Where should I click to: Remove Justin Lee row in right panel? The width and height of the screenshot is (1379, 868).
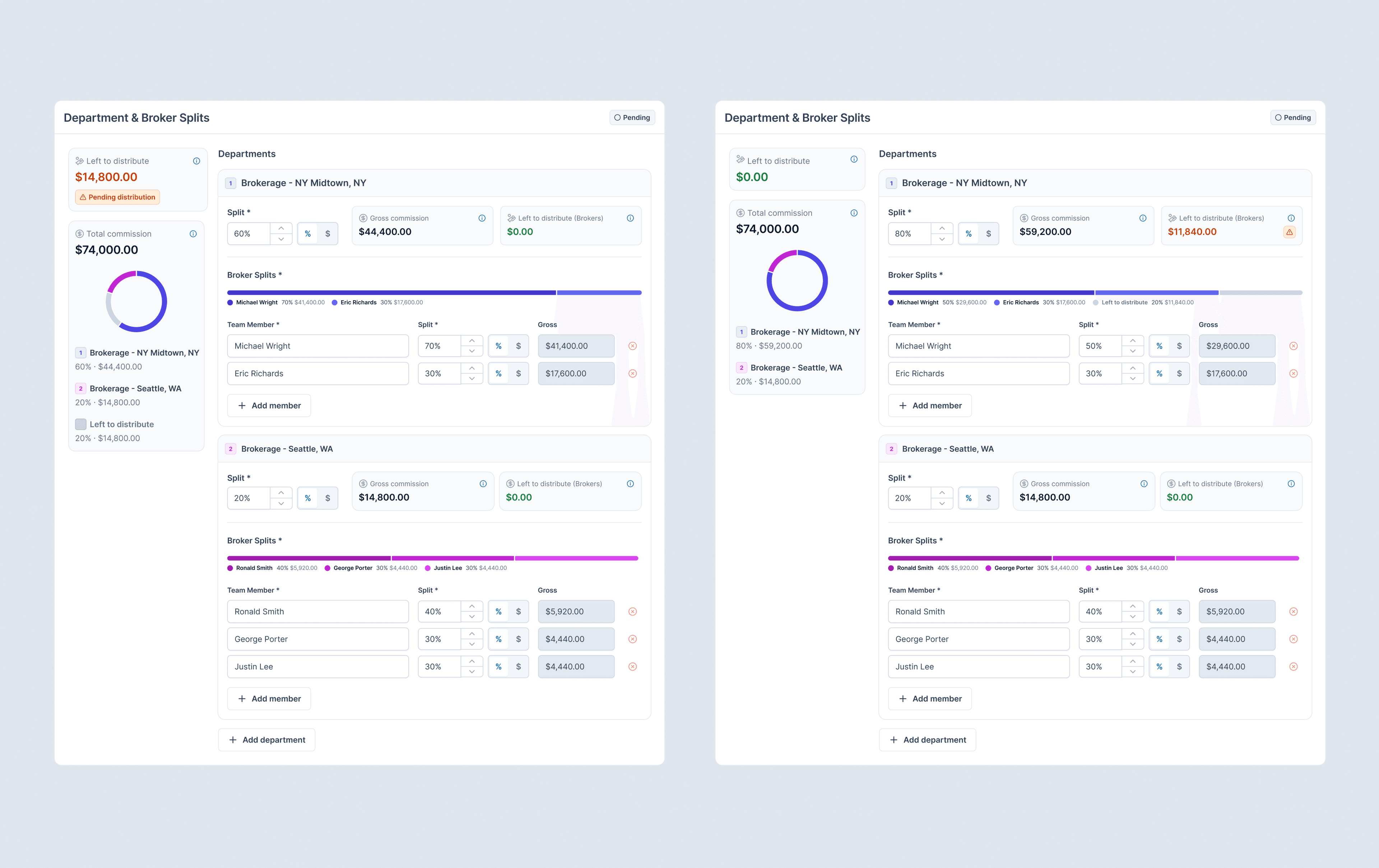click(1293, 667)
